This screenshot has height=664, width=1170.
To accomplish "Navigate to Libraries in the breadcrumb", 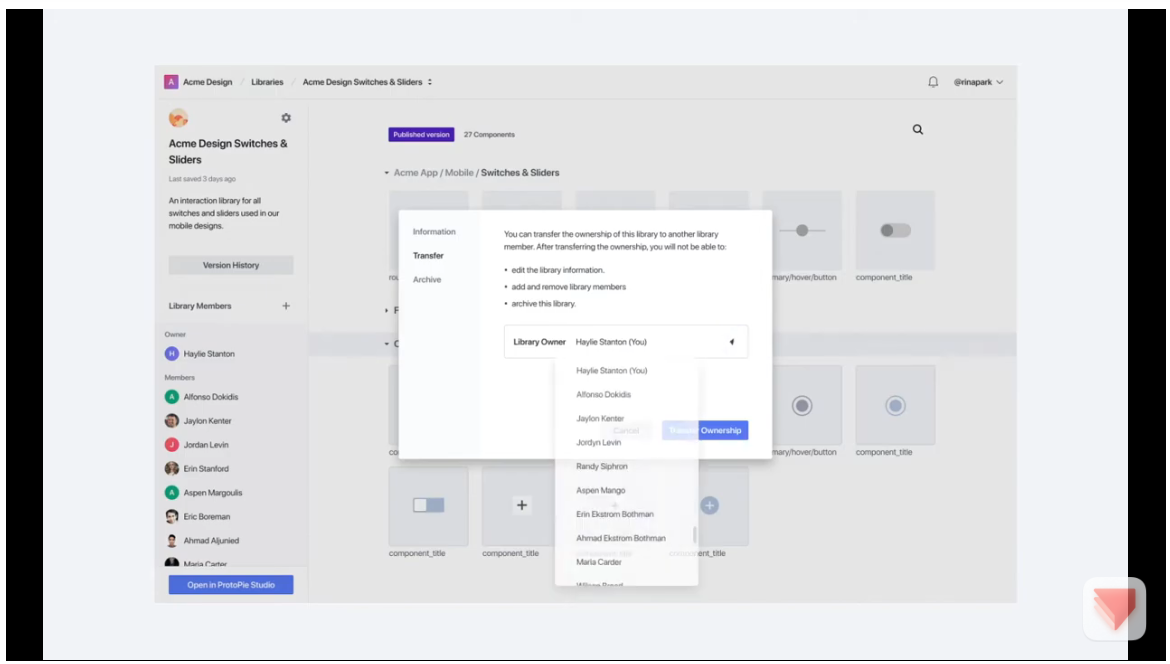I will [x=267, y=82].
